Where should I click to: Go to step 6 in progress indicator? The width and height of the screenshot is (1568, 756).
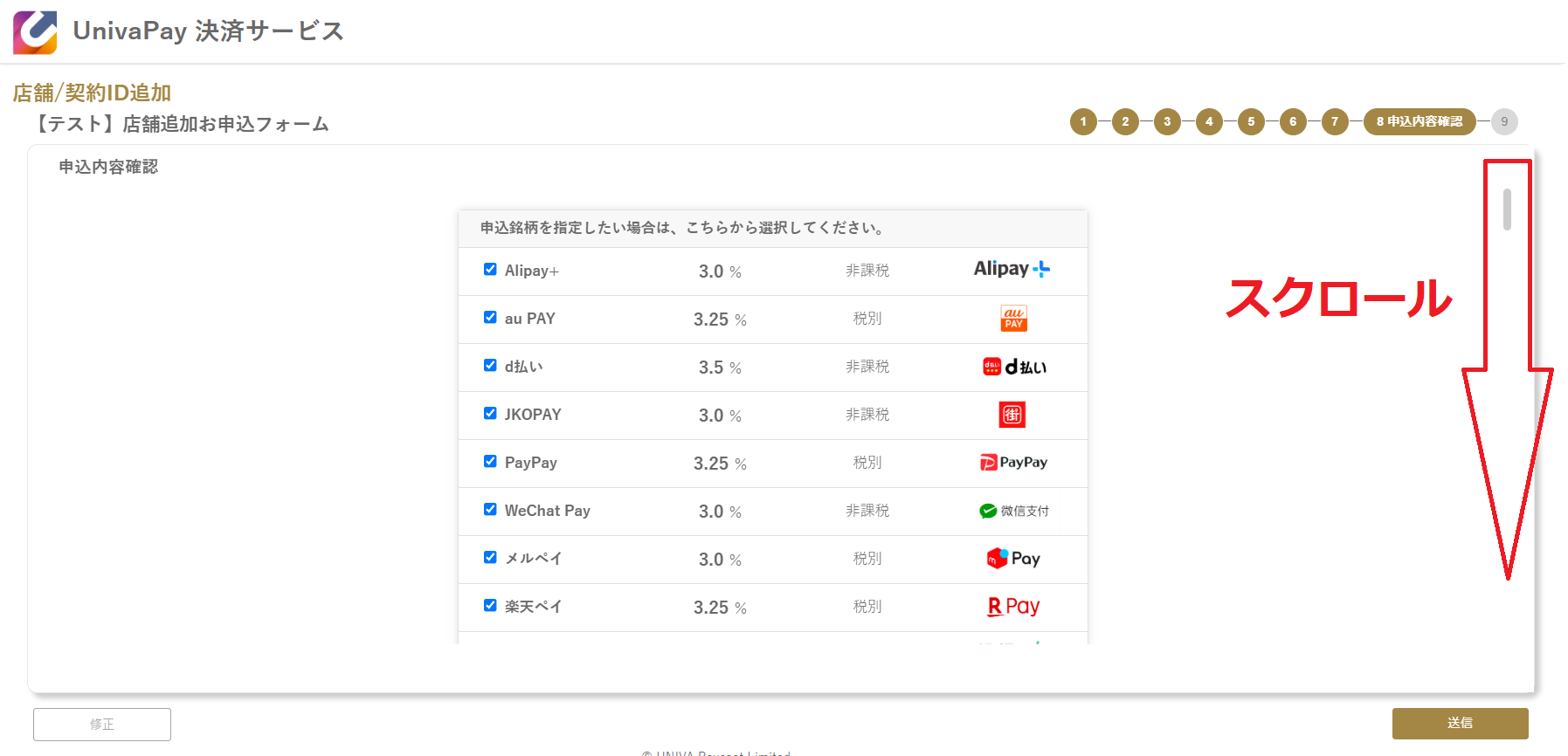coord(1293,121)
